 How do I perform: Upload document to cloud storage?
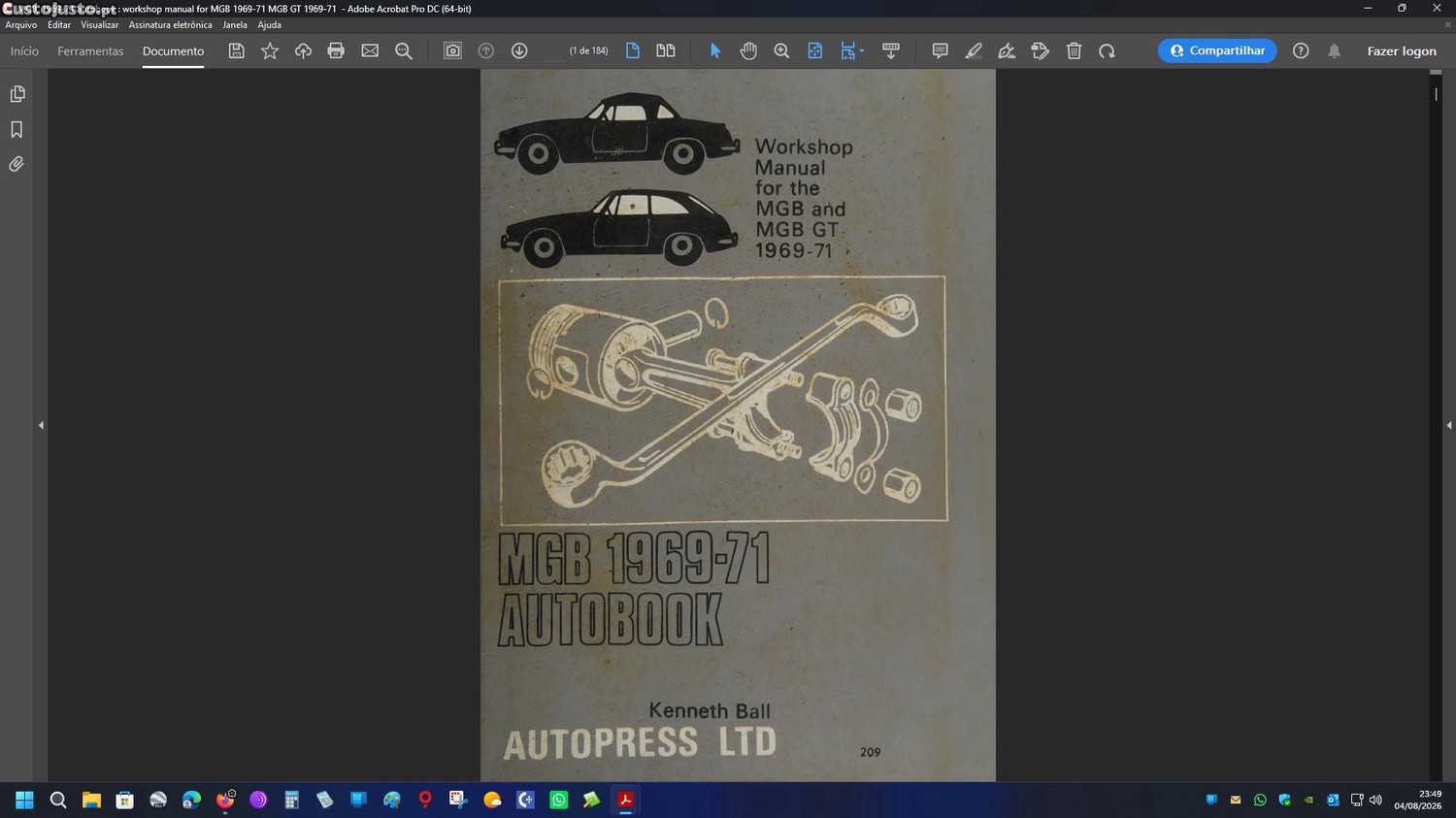click(x=303, y=50)
